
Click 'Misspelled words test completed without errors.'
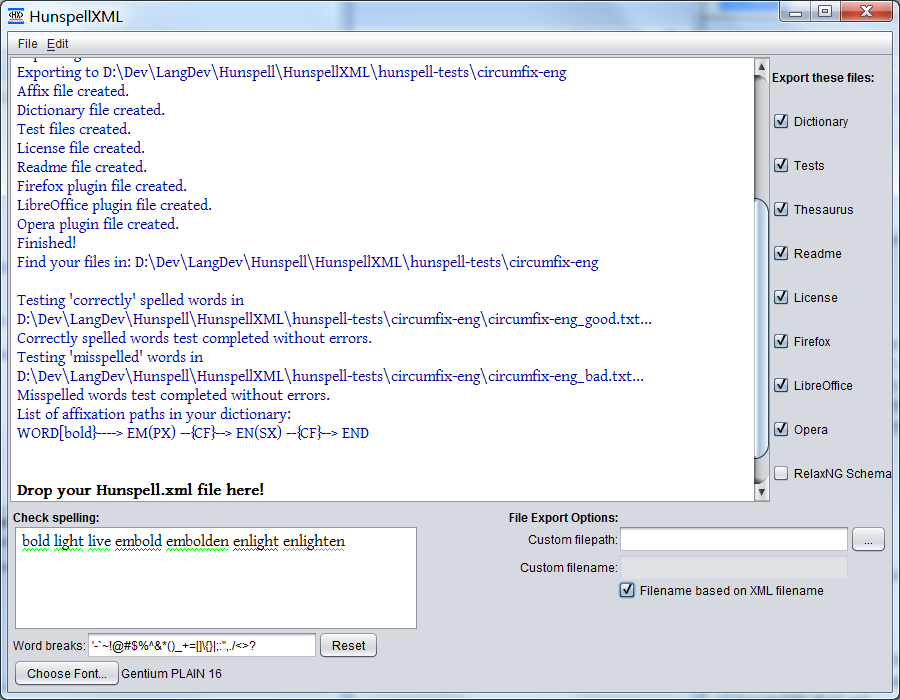[173, 395]
